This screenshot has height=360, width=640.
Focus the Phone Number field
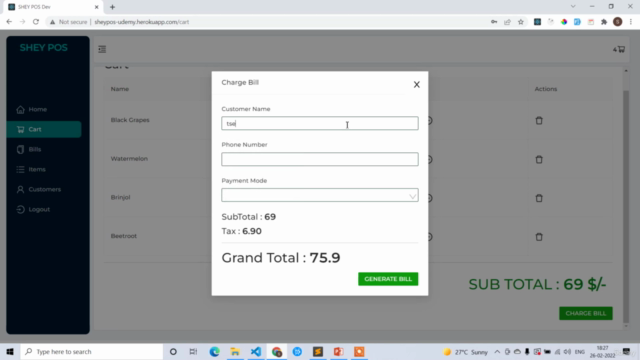pyautogui.click(x=320, y=159)
